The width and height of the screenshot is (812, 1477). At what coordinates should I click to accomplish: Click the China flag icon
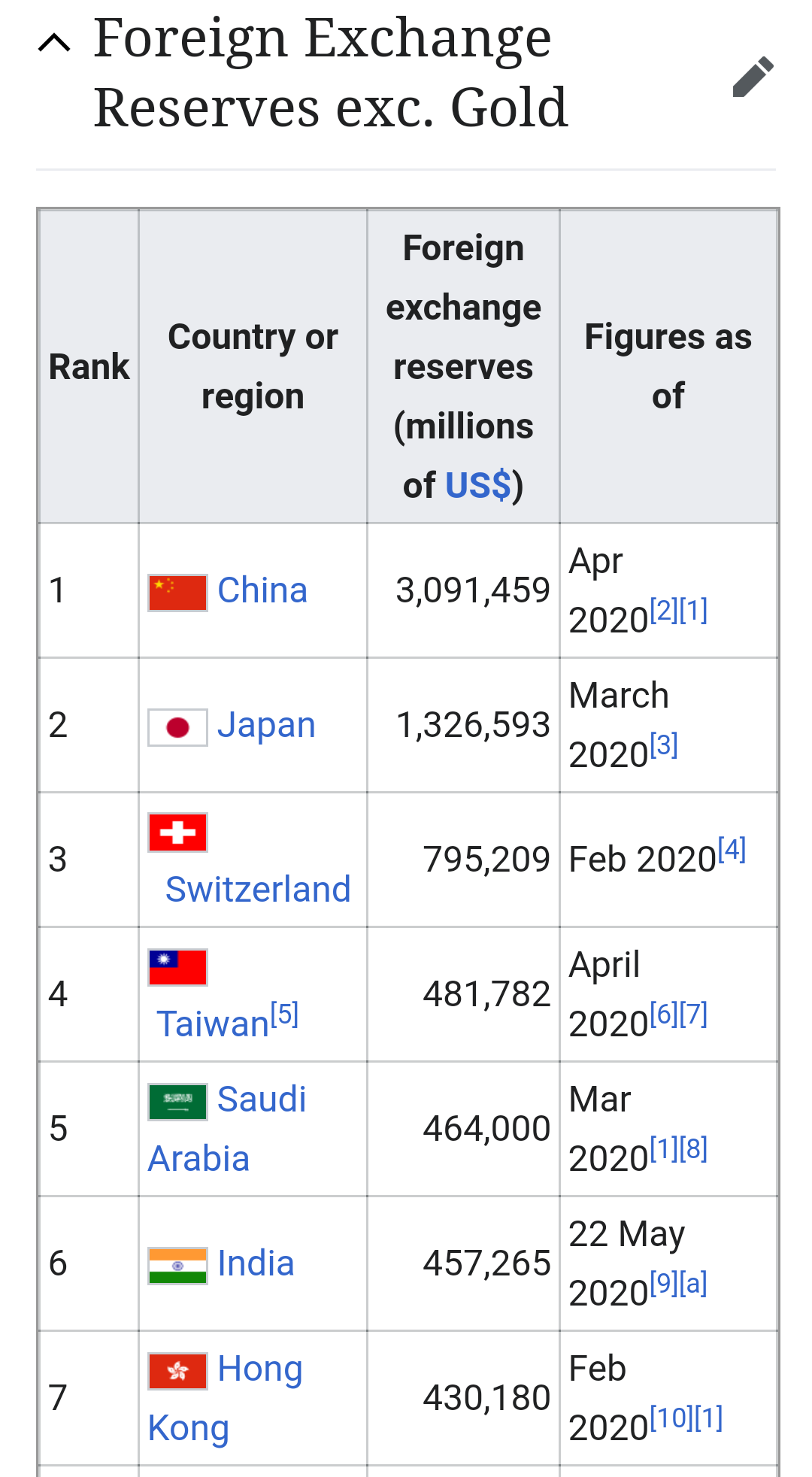click(x=177, y=593)
